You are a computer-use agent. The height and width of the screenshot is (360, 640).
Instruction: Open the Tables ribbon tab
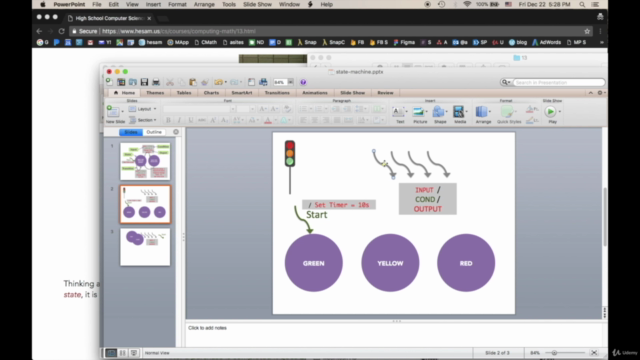pos(184,93)
